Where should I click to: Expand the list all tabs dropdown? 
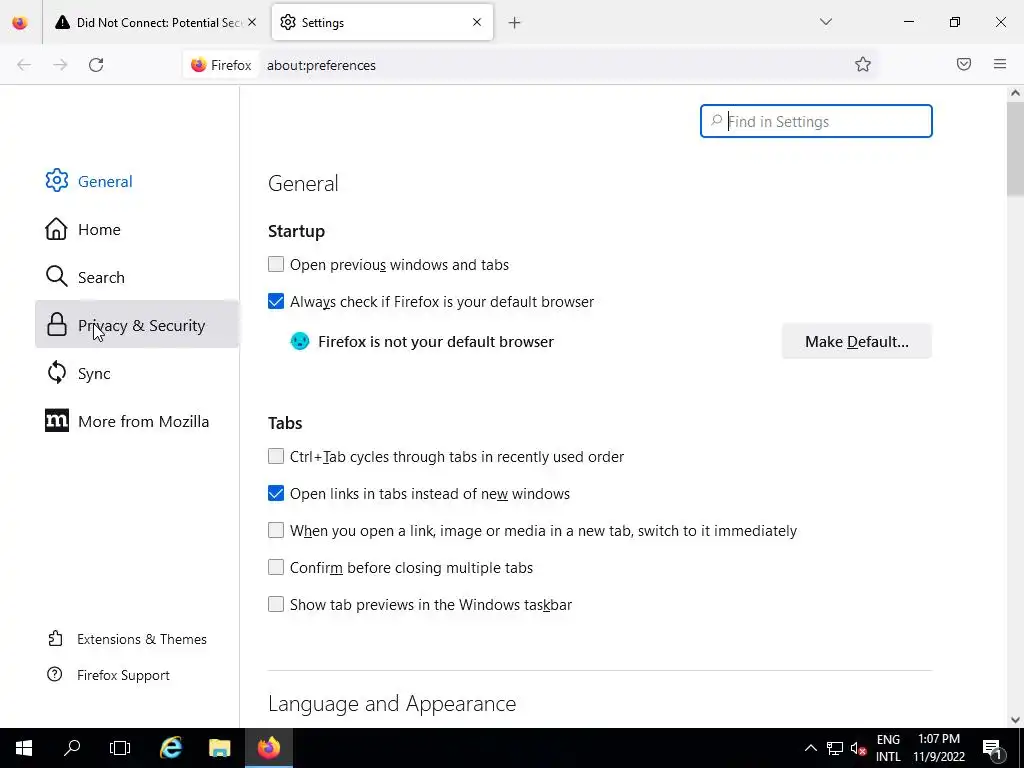point(826,22)
